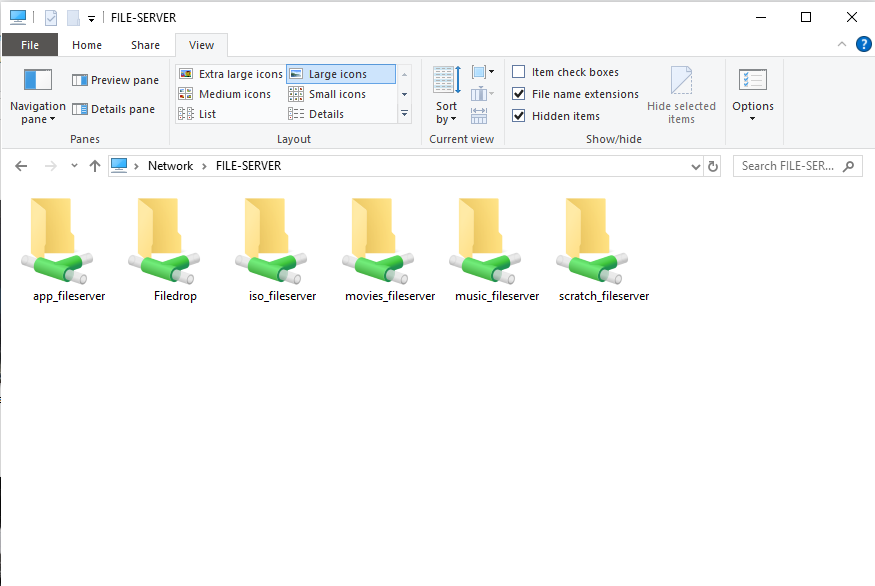Click Network in the address path
This screenshot has height=586, width=875.
(x=170, y=166)
